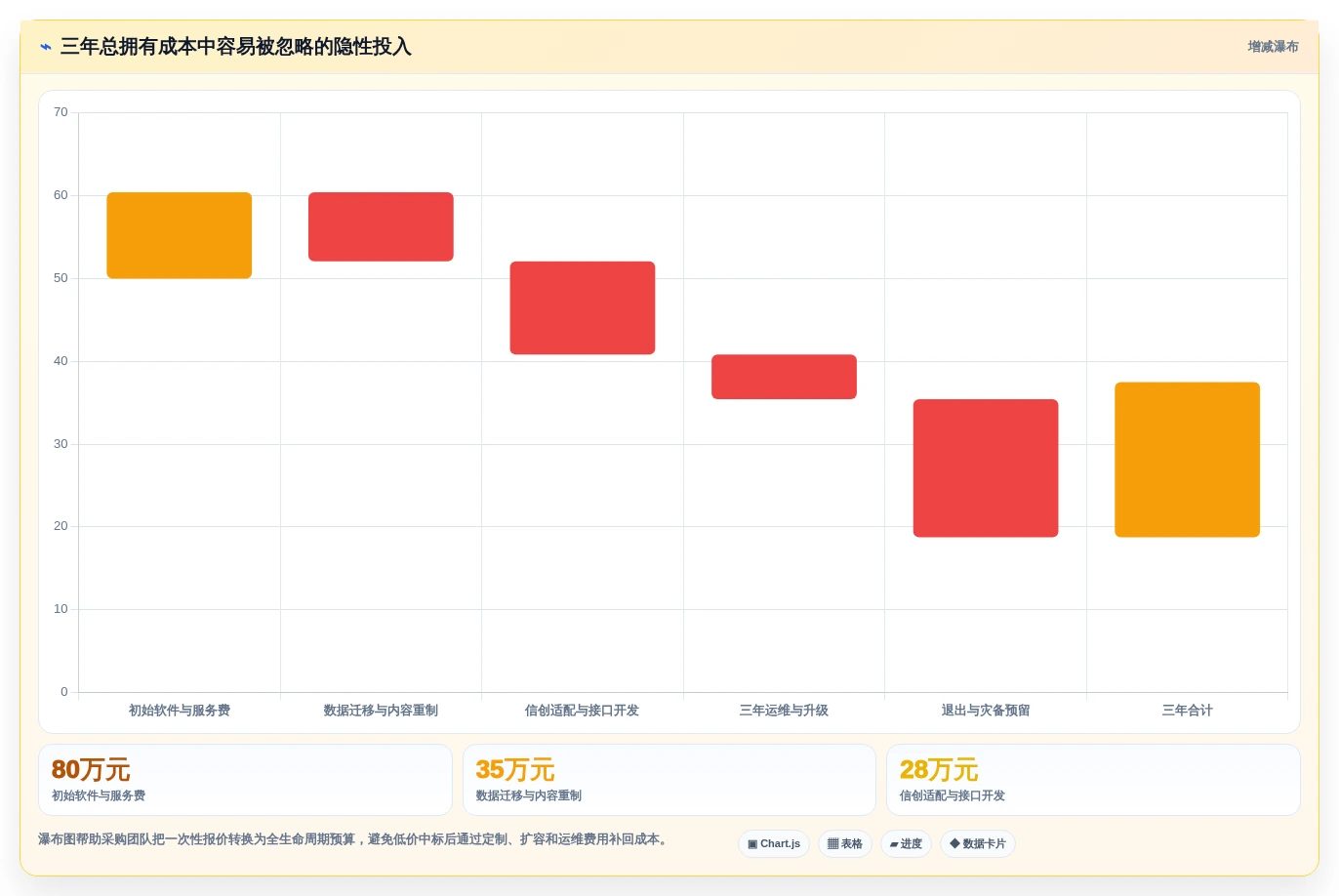
Task: Click the 增减瀑布 label in header
Action: pyautogui.click(x=1273, y=47)
